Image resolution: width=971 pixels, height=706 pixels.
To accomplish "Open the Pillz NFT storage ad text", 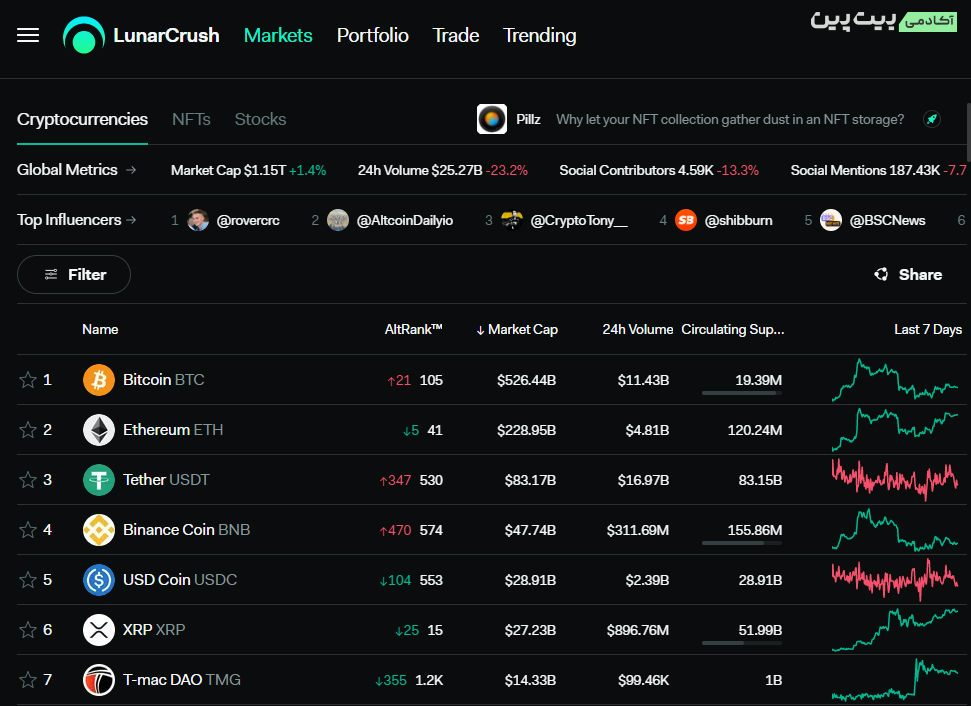I will pyautogui.click(x=730, y=120).
